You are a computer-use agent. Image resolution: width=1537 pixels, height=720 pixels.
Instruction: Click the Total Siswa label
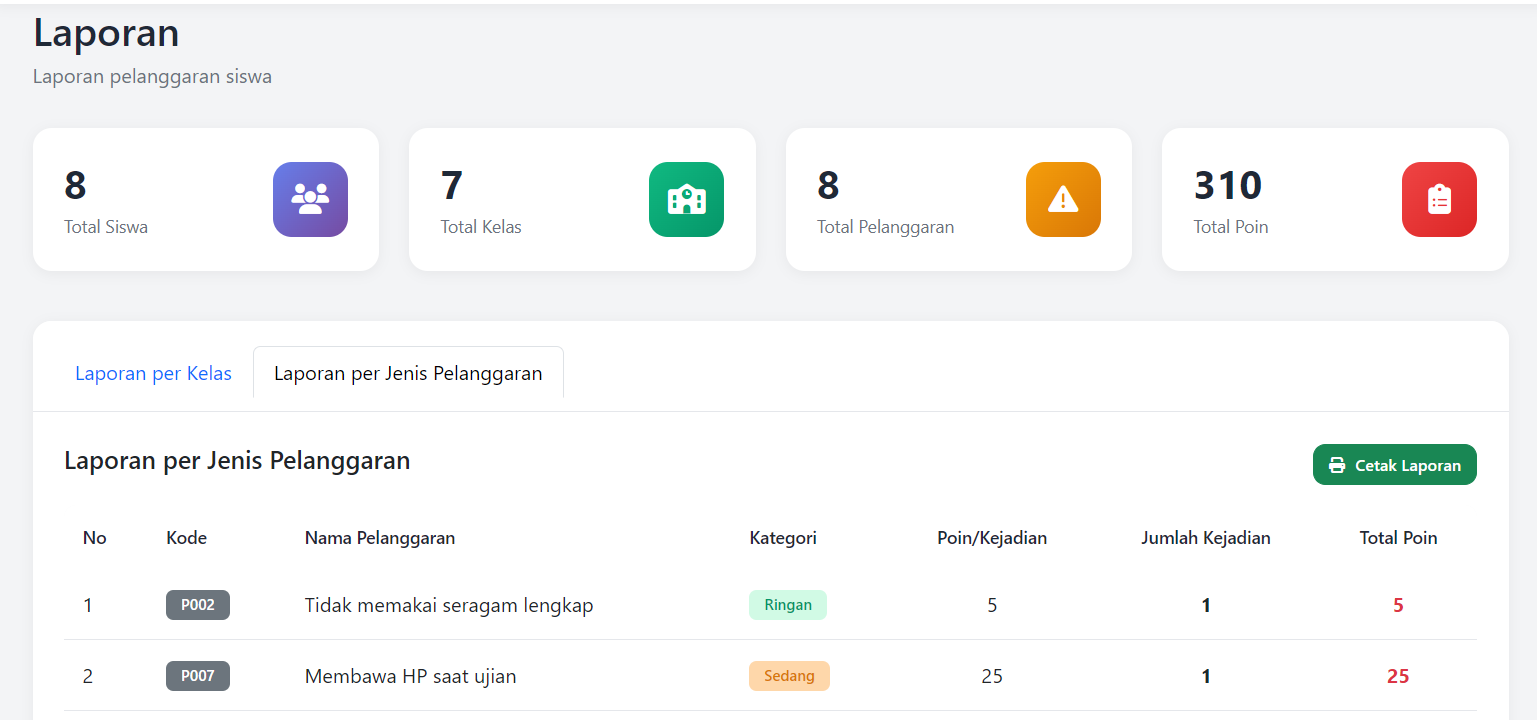click(x=106, y=227)
